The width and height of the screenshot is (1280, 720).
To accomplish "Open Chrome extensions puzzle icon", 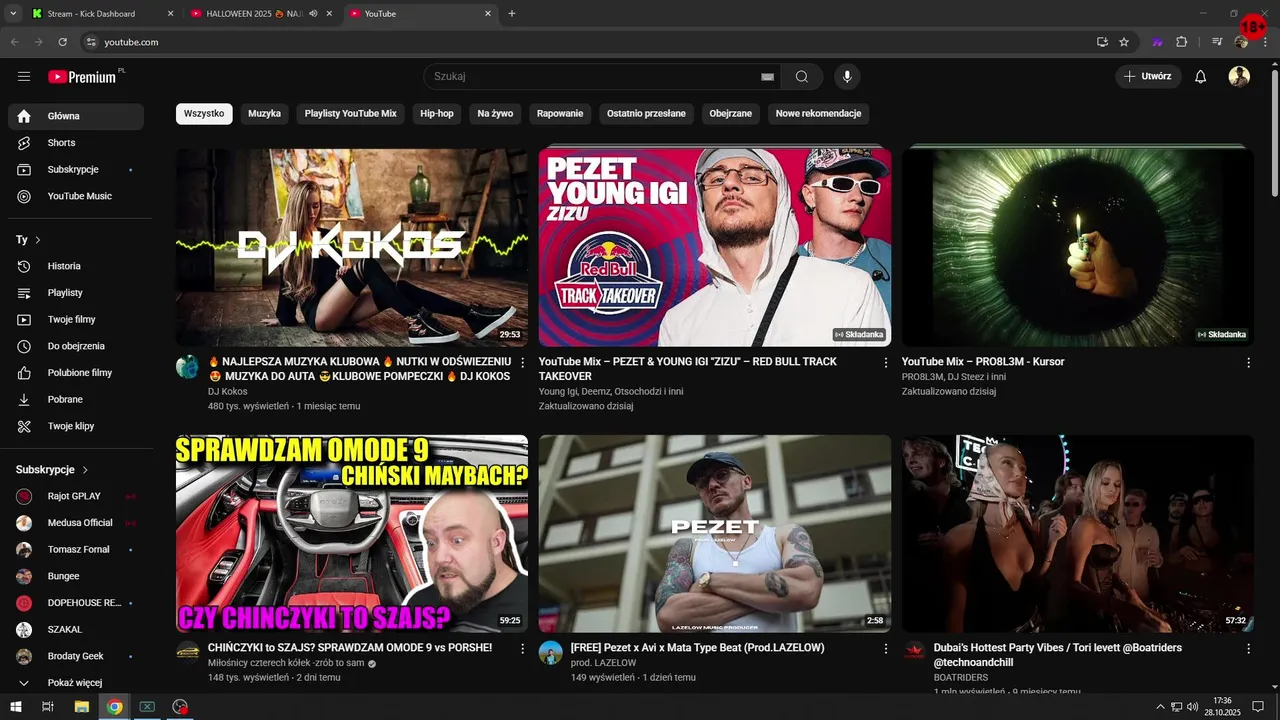I will [1181, 42].
